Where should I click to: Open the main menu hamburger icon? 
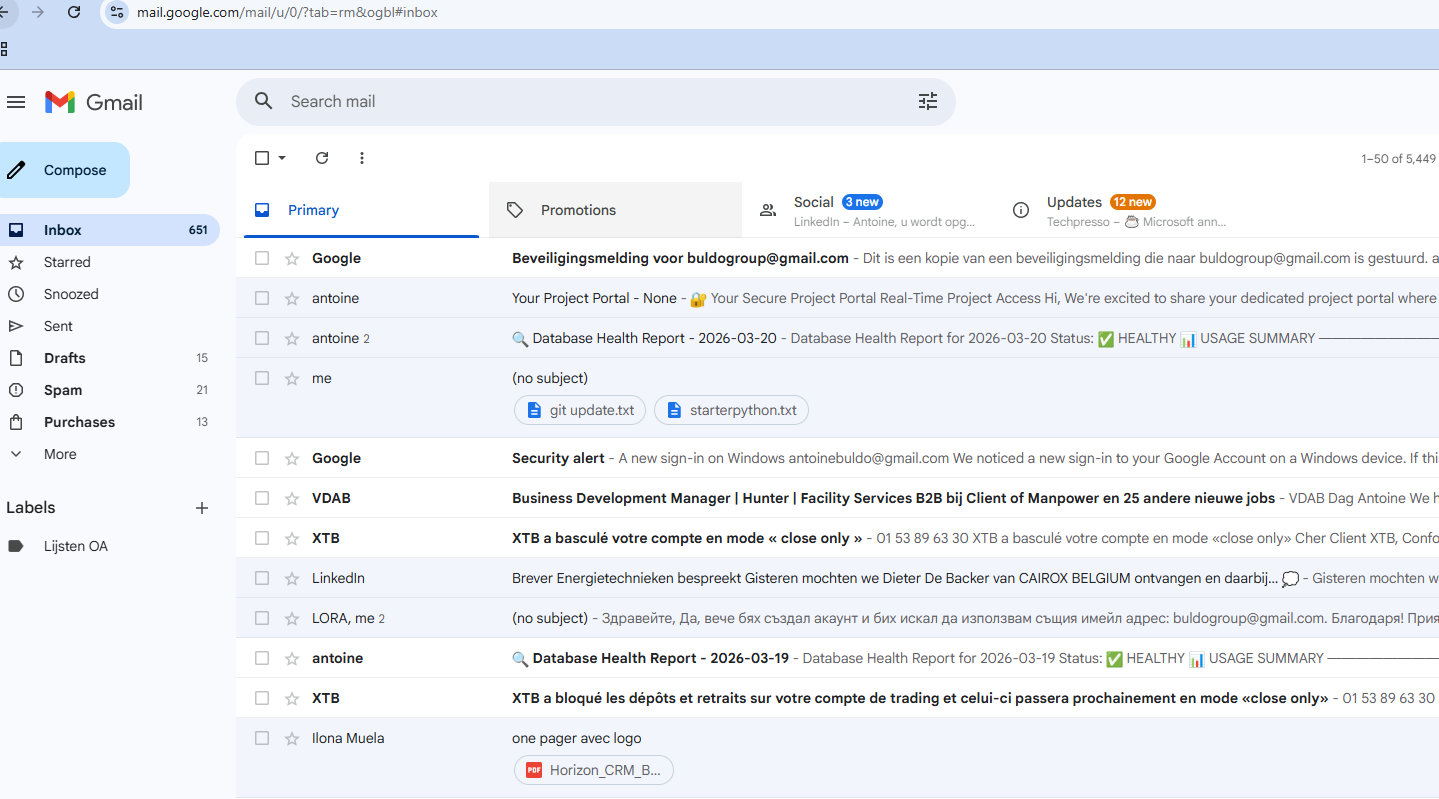[16, 102]
